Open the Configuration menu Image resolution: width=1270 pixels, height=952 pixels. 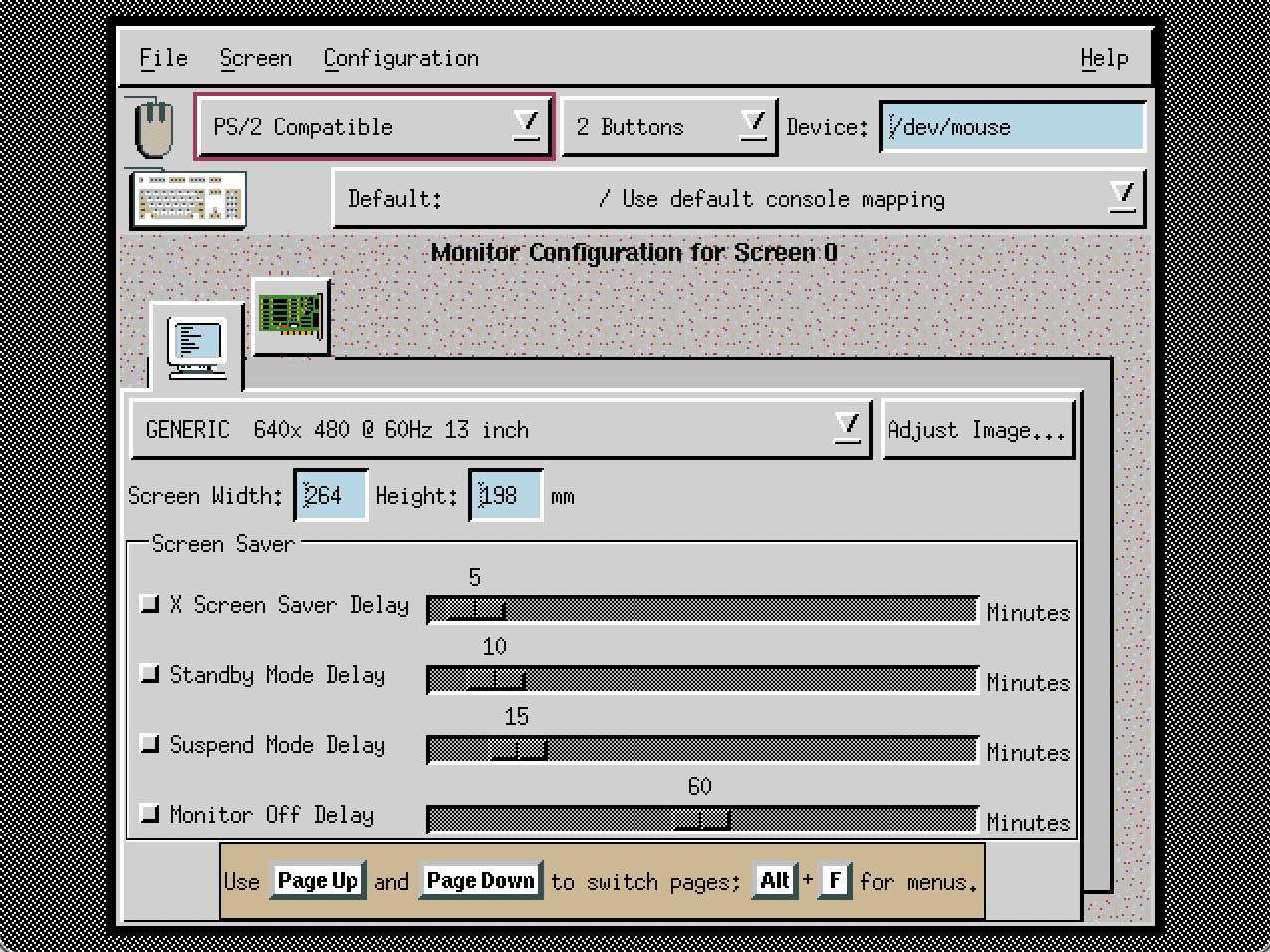point(400,58)
